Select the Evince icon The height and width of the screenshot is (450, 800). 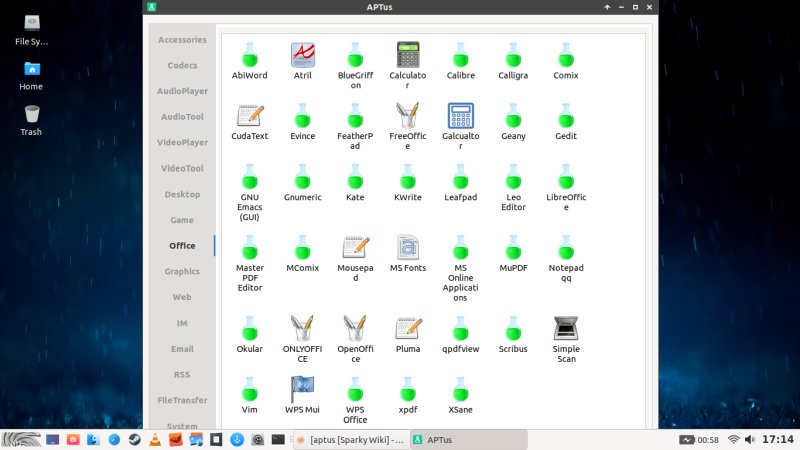(x=303, y=116)
